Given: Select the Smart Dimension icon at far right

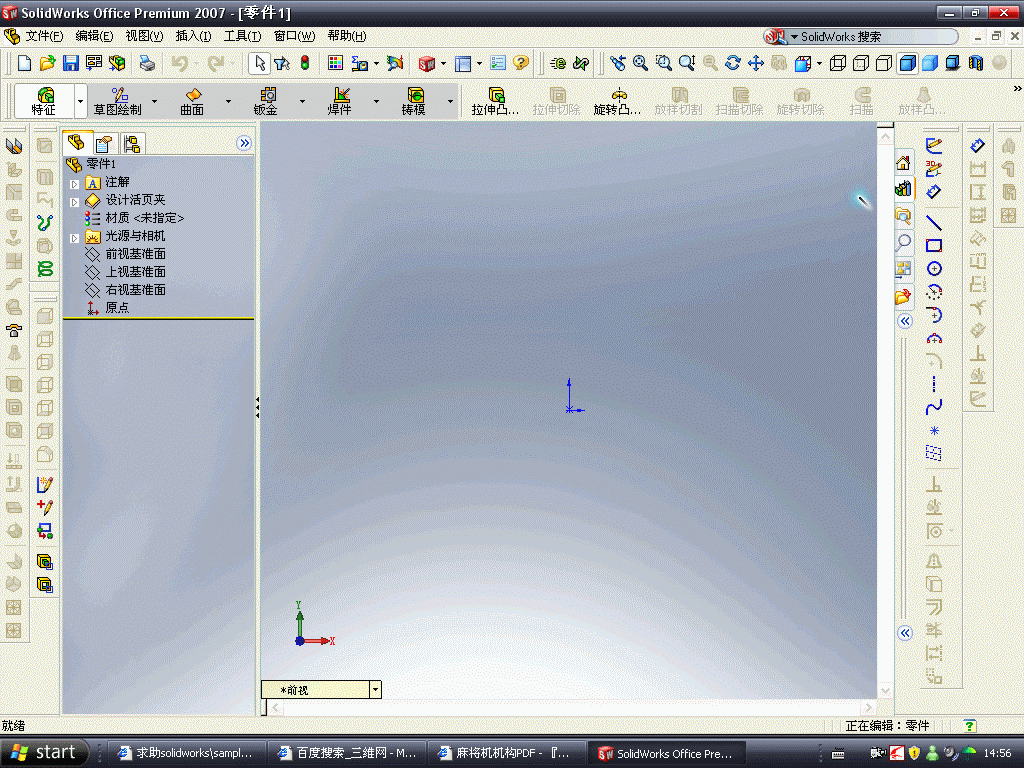Looking at the screenshot, I should [x=977, y=146].
